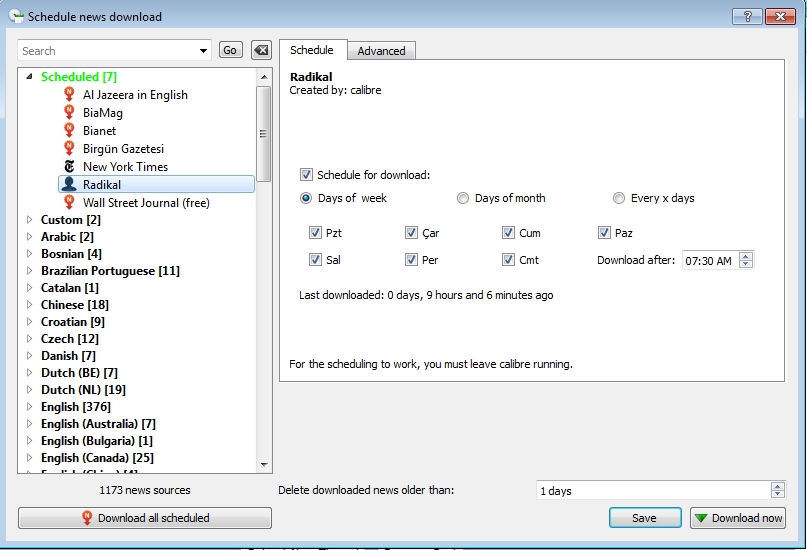The width and height of the screenshot is (807, 550).
Task: Increase the delete older than days value
Action: [778, 486]
